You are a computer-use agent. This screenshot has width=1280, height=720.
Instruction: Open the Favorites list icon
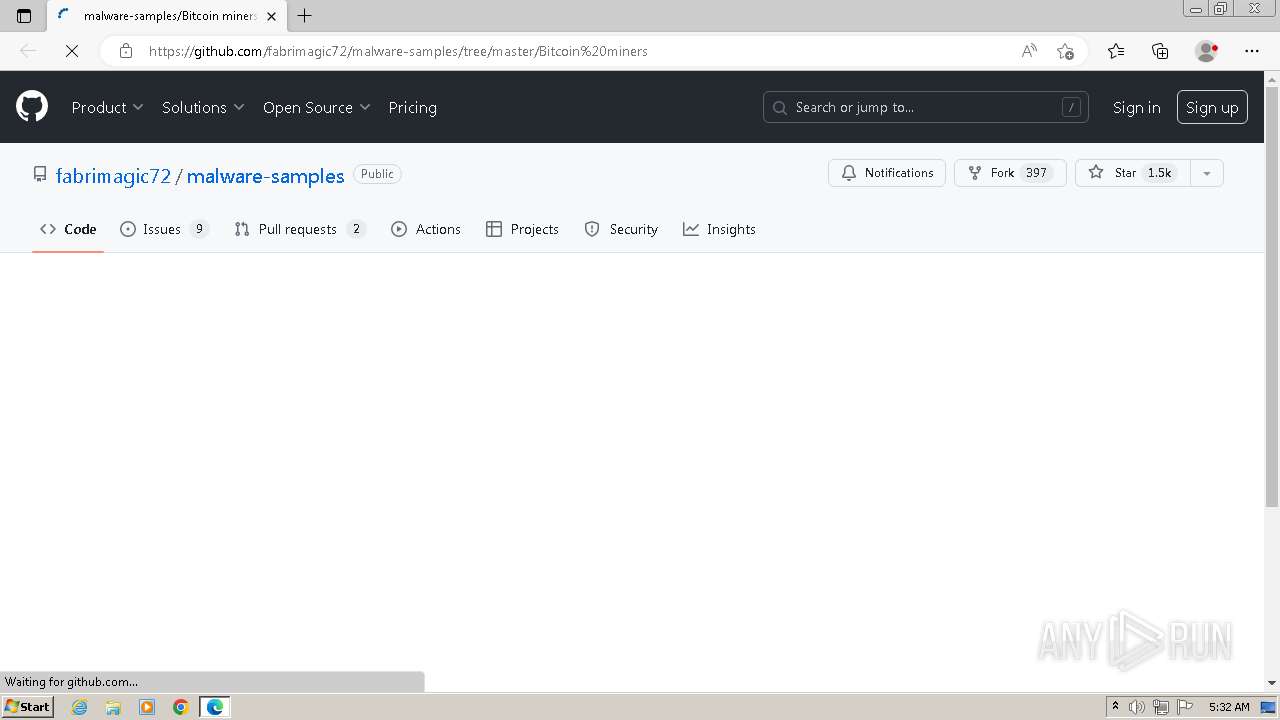(x=1116, y=51)
